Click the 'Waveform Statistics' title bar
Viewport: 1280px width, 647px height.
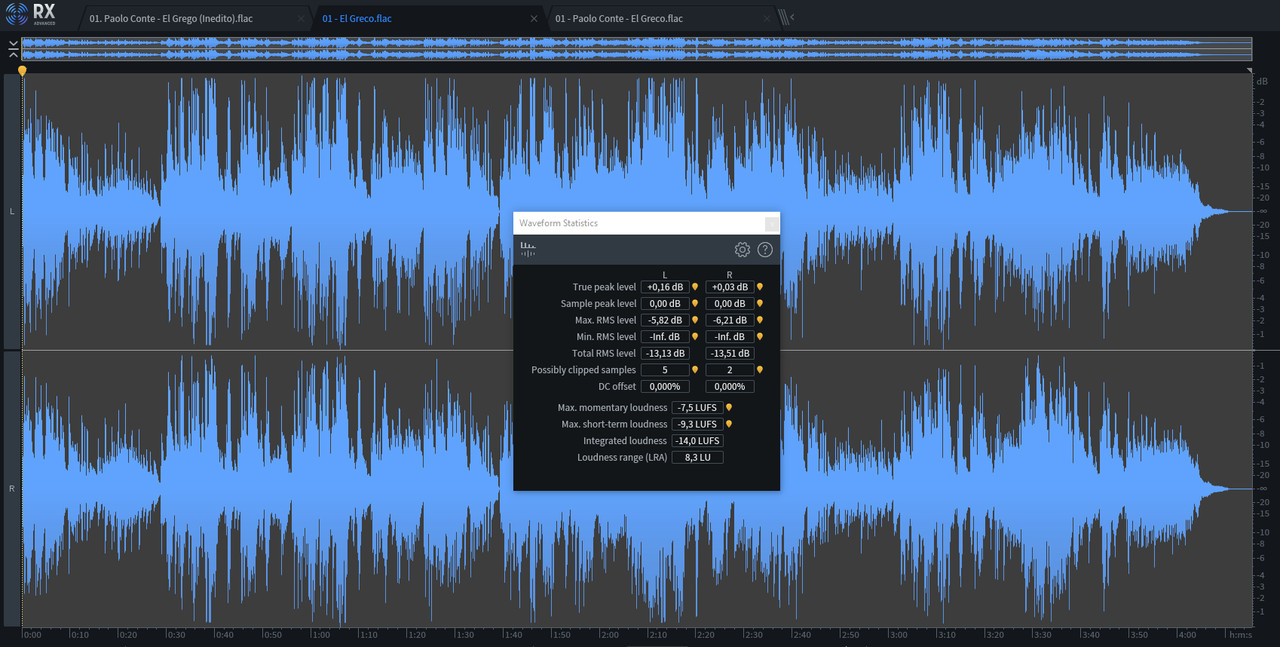[646, 223]
